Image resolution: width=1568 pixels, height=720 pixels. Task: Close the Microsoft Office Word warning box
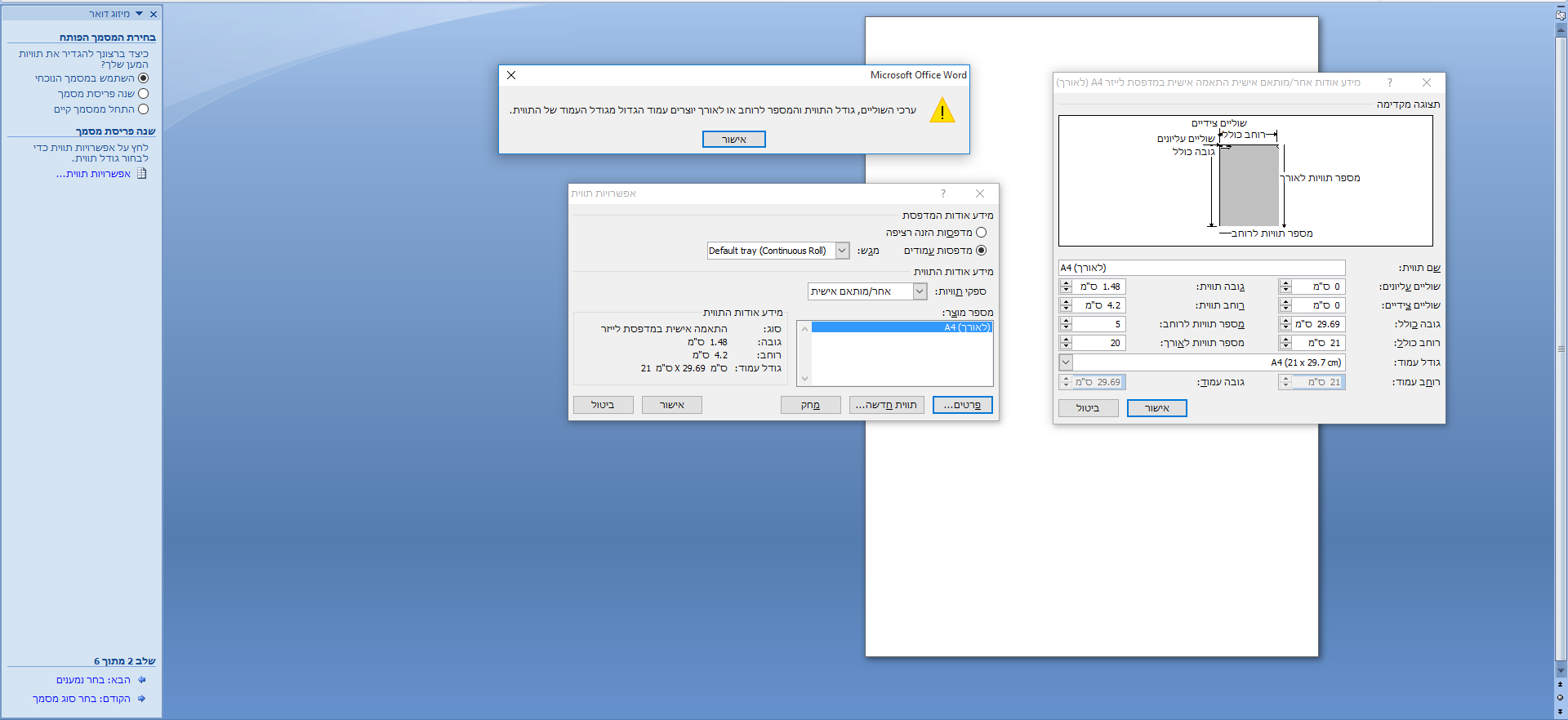pos(511,75)
